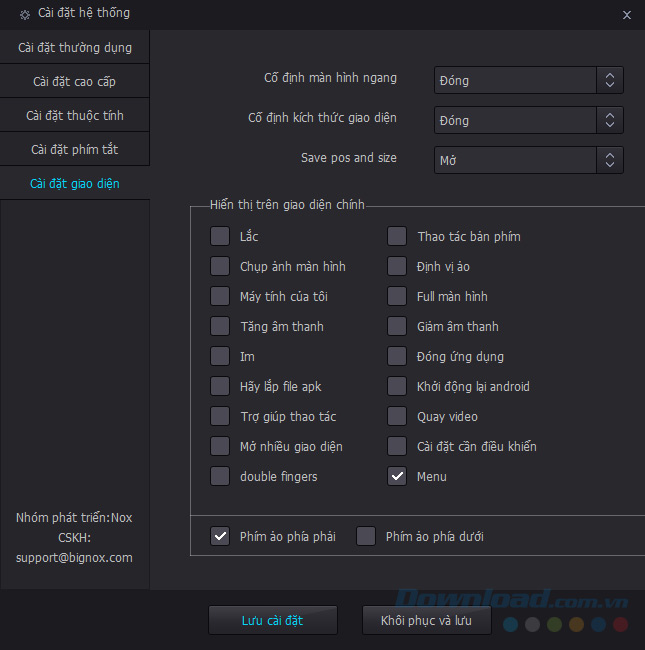
Task: Uncheck the Menu checkbox
Action: click(397, 477)
